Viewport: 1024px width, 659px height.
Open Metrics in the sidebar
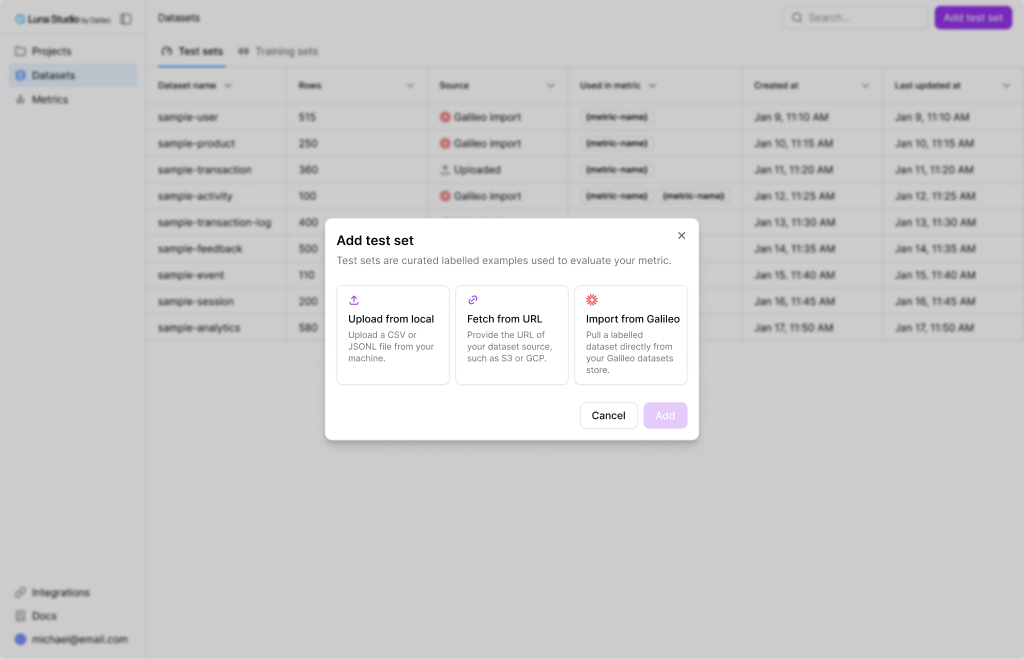pyautogui.click(x=73, y=99)
